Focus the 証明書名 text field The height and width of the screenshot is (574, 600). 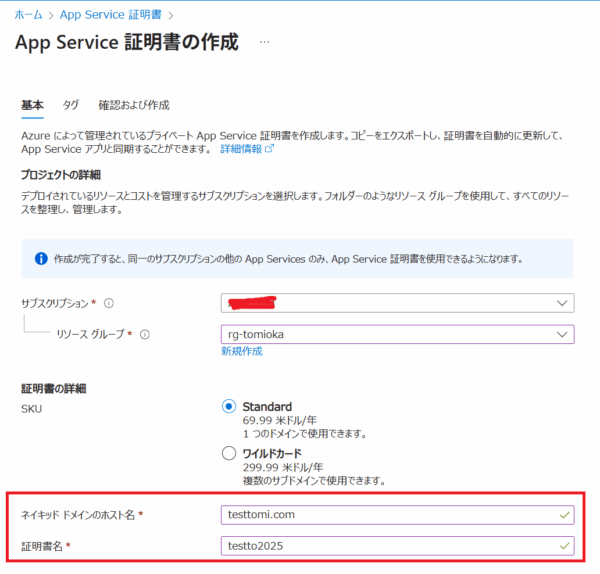tap(390, 546)
